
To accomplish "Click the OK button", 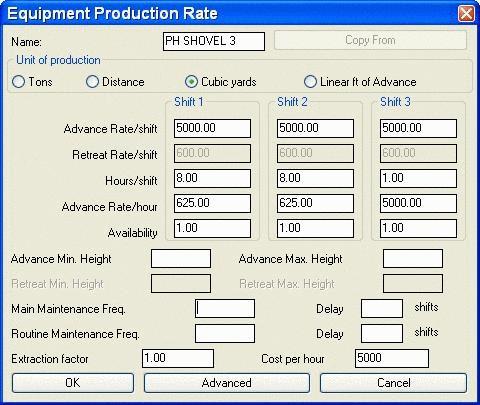I will pyautogui.click(x=73, y=383).
